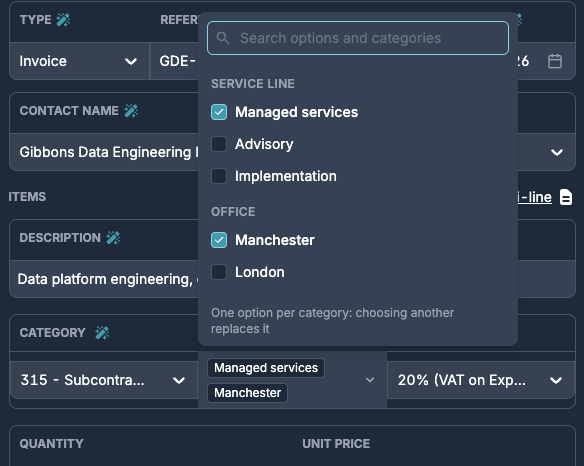Click the magic wand icon beside CONTACT NAME
Image resolution: width=584 pixels, height=466 pixels.
click(x=131, y=111)
